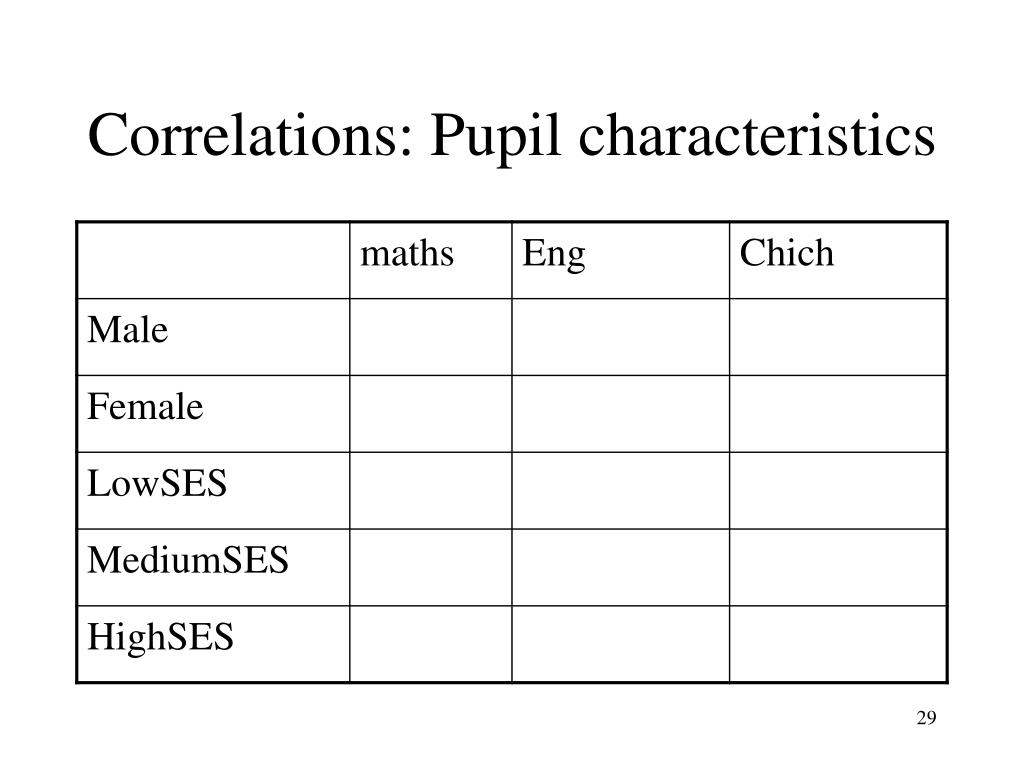Select the maths column header cell
Image resolution: width=1024 pixels, height=768 pixels.
(x=430, y=261)
